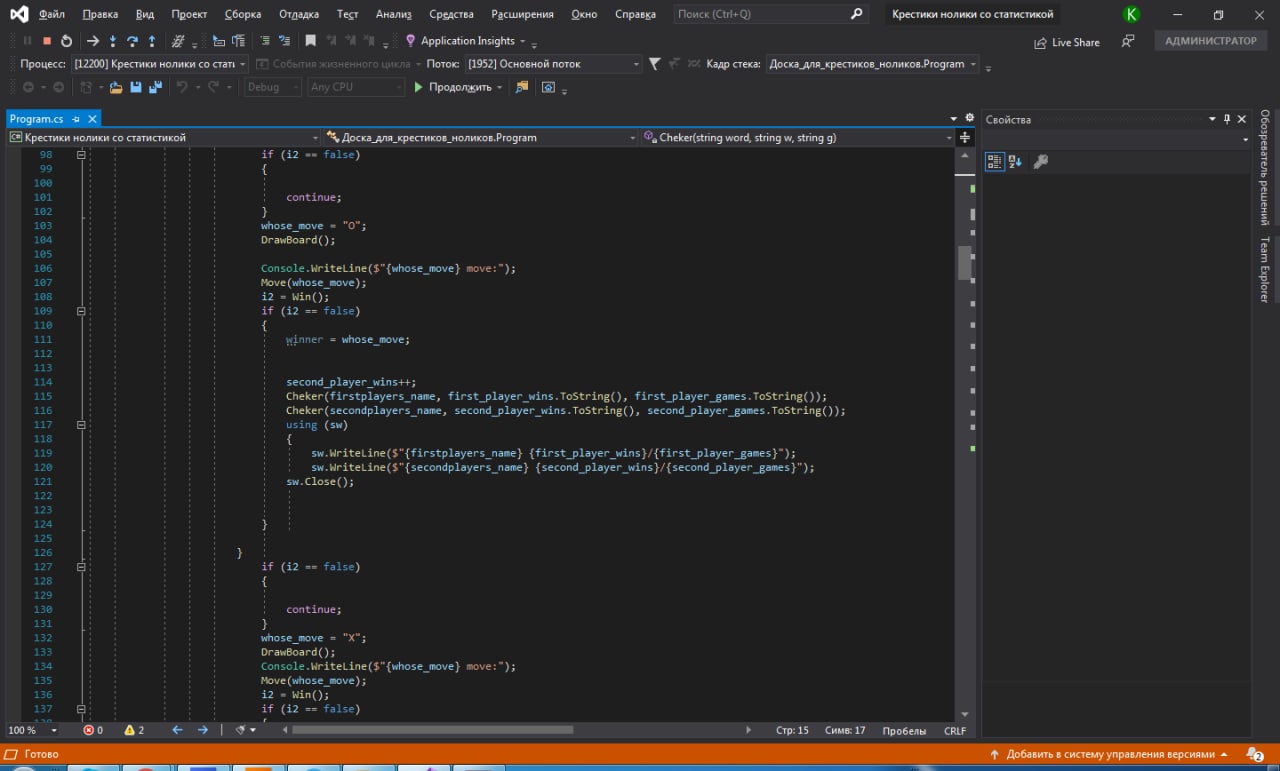Viewport: 1280px width, 771px height.
Task: Click the errors count indicator
Action: [x=93, y=730]
